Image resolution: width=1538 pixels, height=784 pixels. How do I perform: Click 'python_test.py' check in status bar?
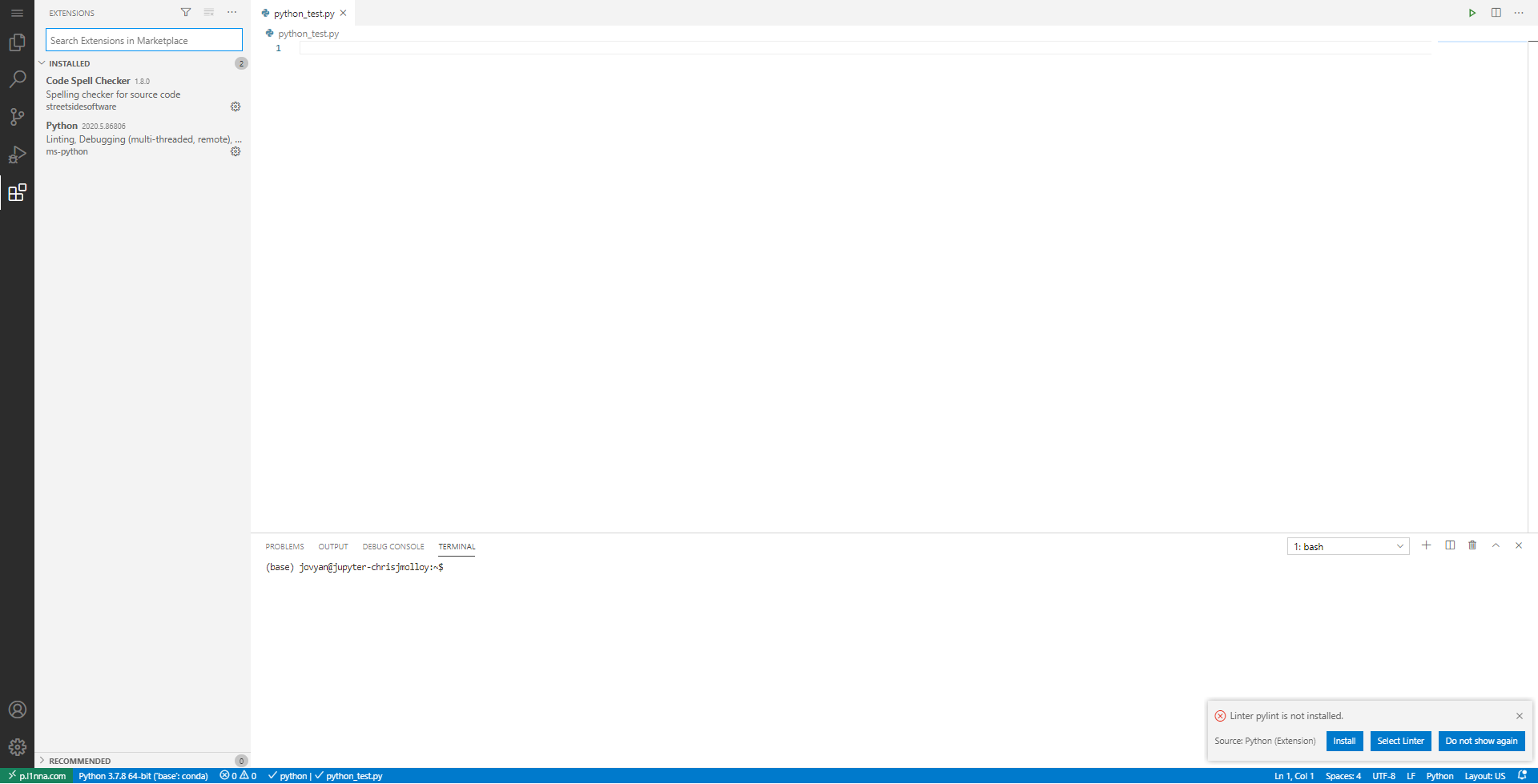pos(349,776)
